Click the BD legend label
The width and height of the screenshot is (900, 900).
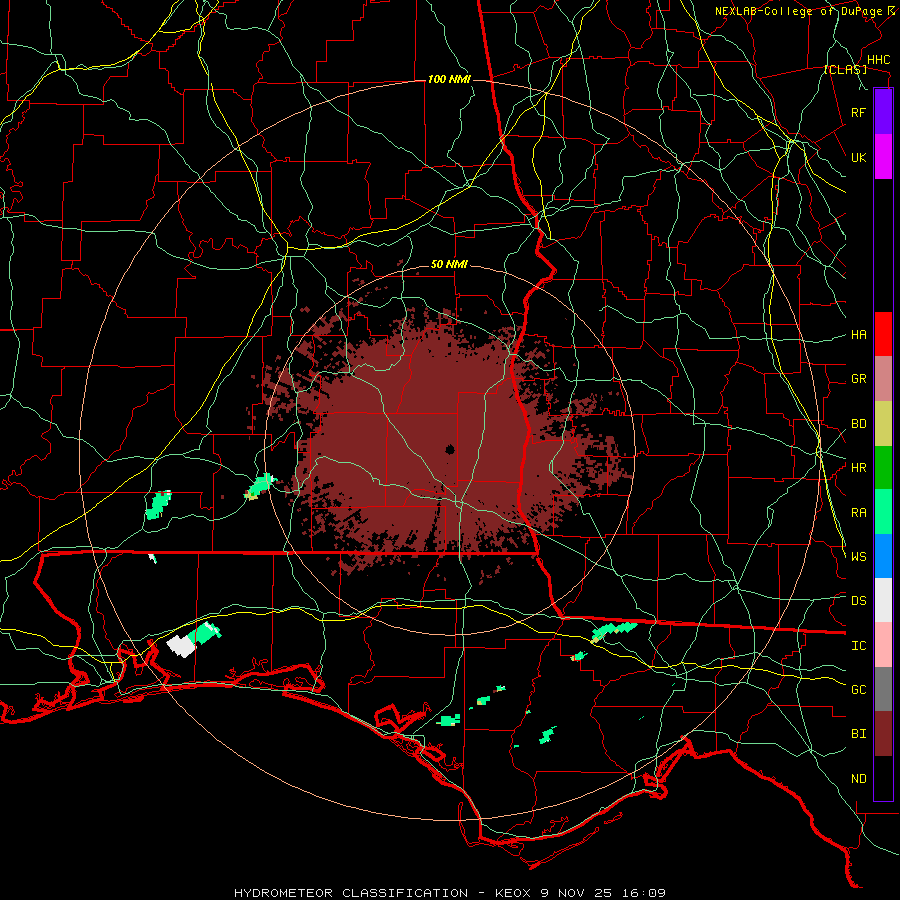[859, 424]
